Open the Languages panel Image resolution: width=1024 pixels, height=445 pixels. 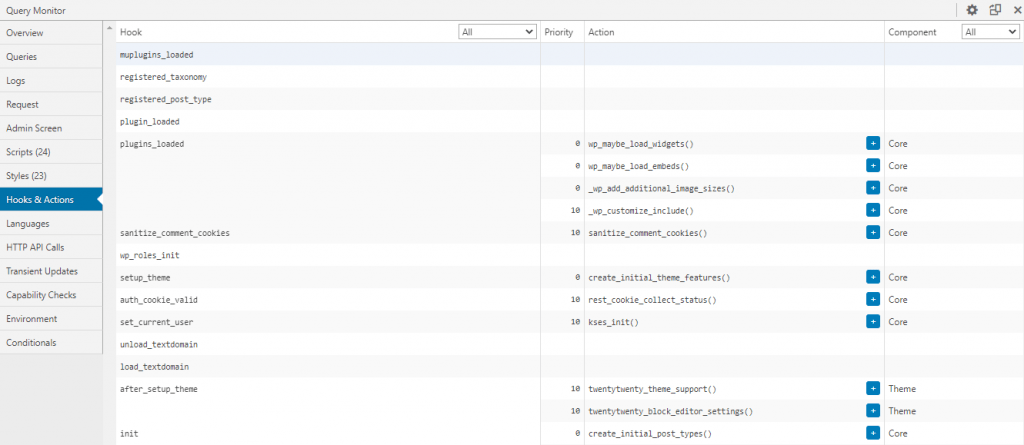51,223
